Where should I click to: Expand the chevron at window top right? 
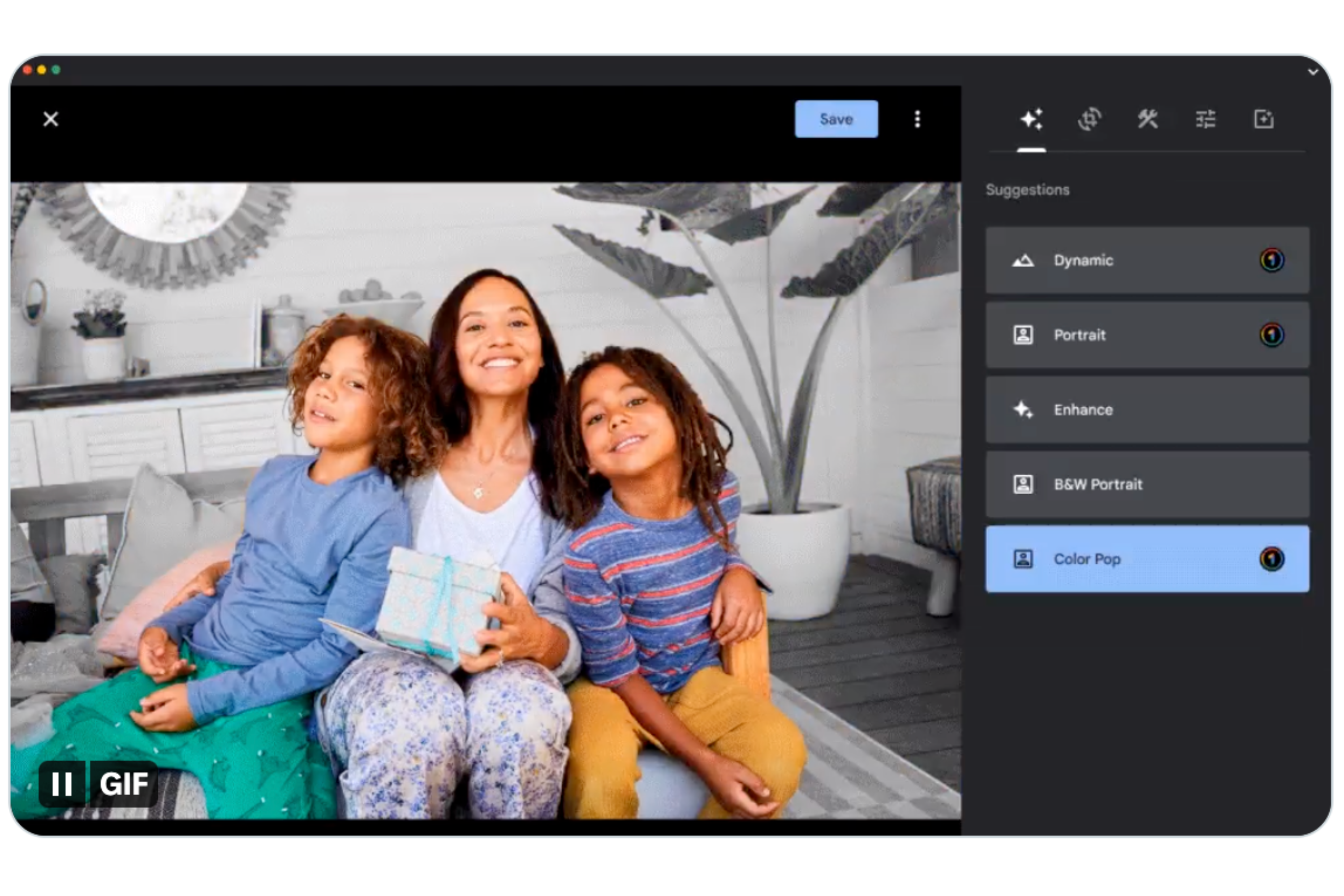tap(1313, 72)
